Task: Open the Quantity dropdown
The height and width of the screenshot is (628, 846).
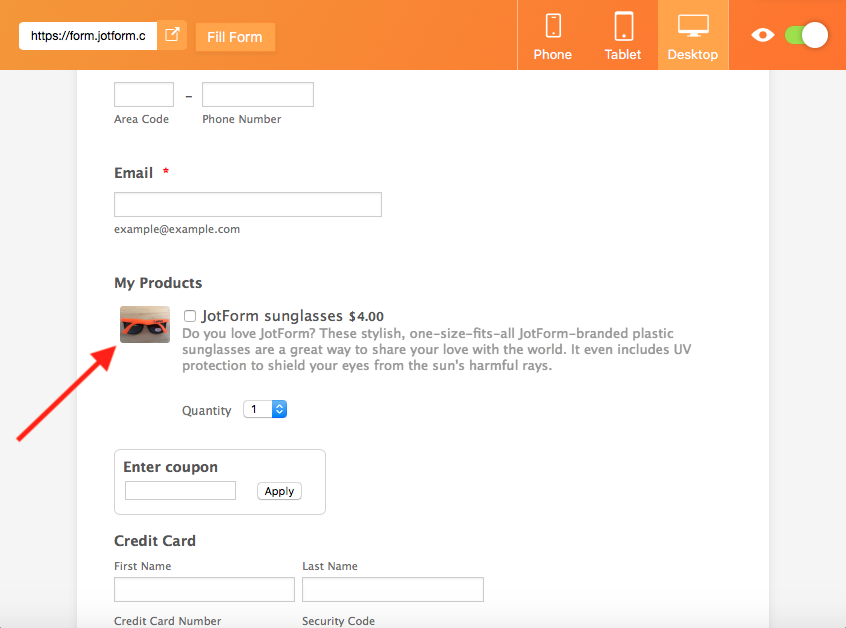Action: 265,409
